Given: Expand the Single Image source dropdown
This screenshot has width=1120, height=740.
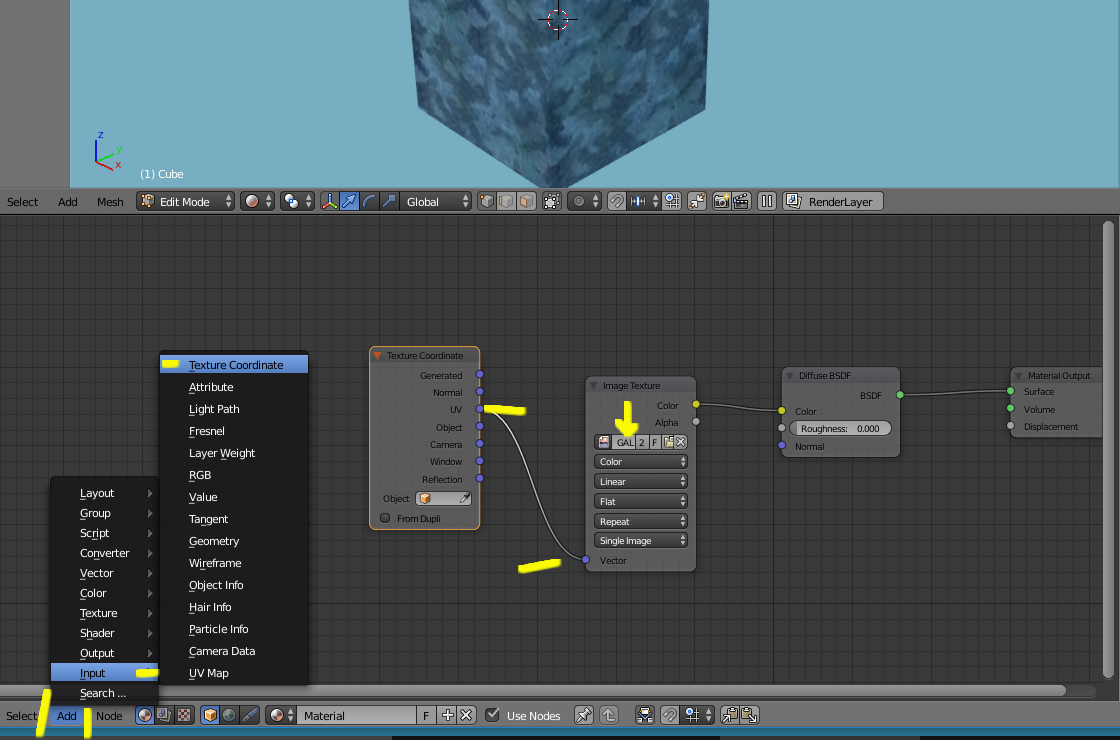Looking at the screenshot, I should tap(641, 541).
